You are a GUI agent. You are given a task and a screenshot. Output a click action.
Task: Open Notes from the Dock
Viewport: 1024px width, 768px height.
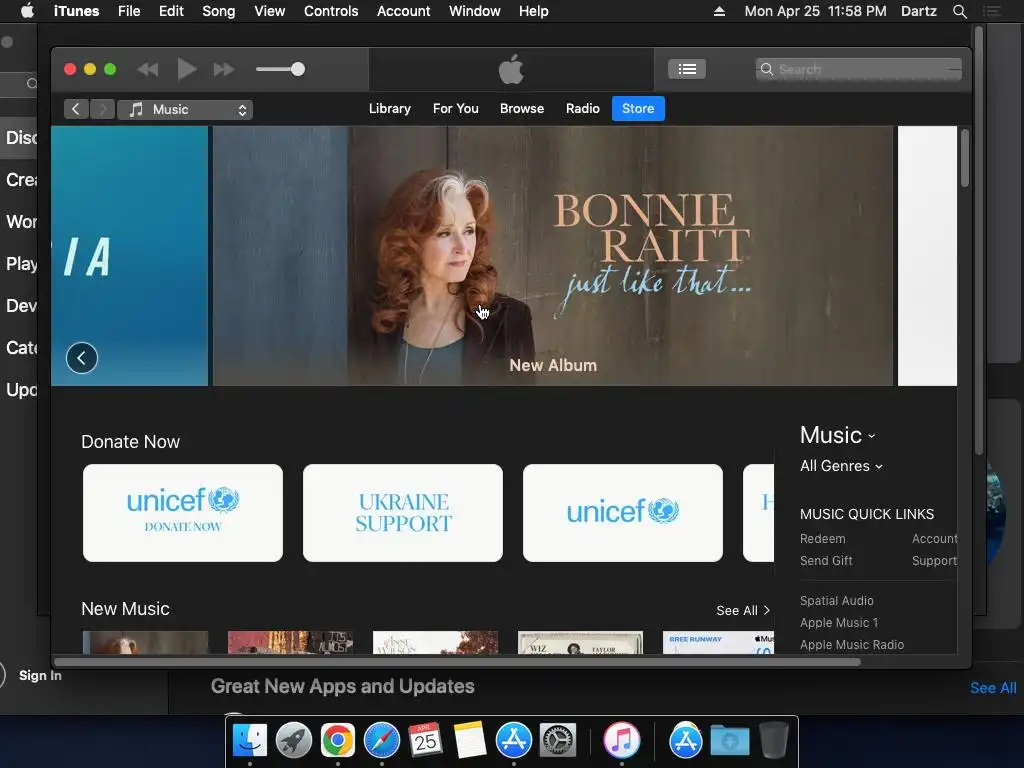(x=470, y=740)
